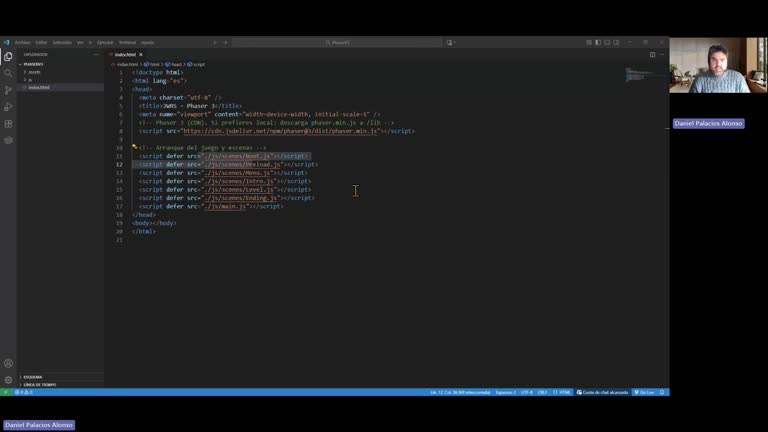Open the Accounts icon in the activity bar
Screen dimensions: 768x432
coord(8,363)
